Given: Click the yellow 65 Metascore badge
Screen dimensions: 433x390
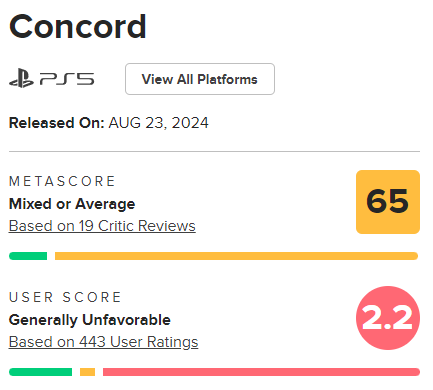Looking at the screenshot, I should (x=388, y=202).
